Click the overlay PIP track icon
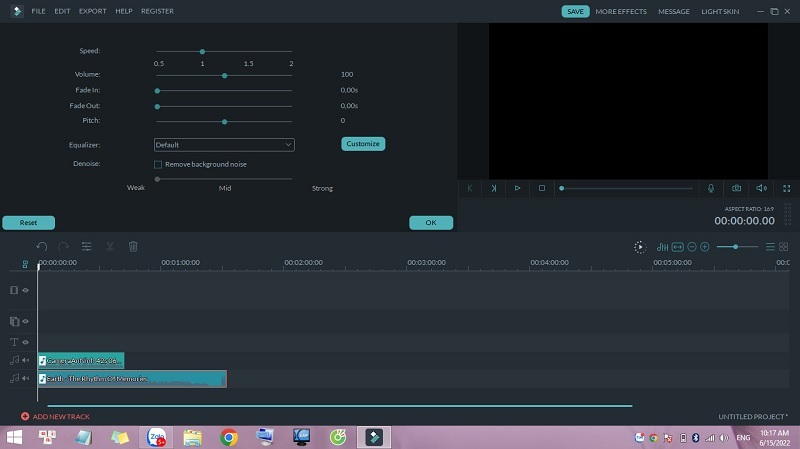Image resolution: width=800 pixels, height=449 pixels. [x=14, y=321]
